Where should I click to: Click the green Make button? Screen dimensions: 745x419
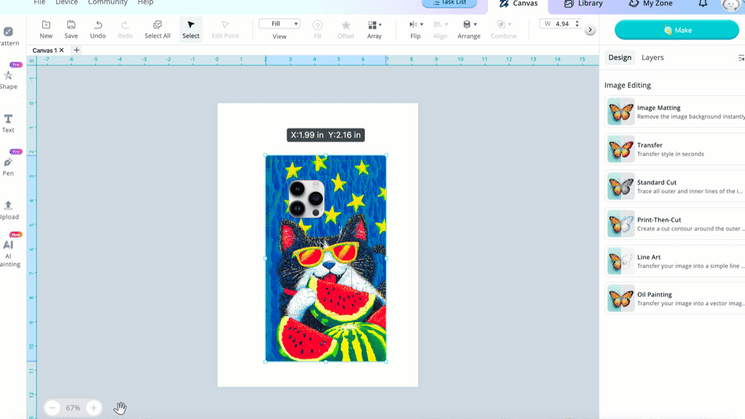(x=676, y=30)
